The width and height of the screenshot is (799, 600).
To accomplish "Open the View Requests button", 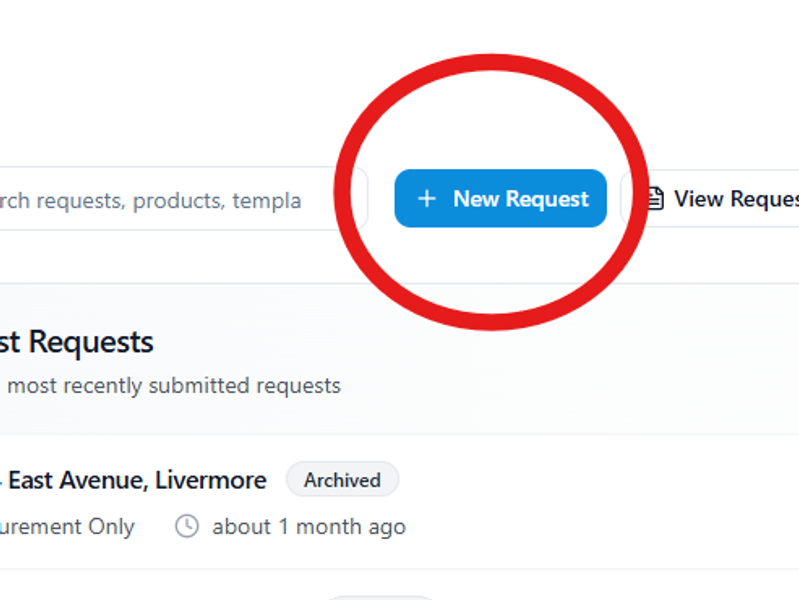I will pyautogui.click(x=720, y=199).
